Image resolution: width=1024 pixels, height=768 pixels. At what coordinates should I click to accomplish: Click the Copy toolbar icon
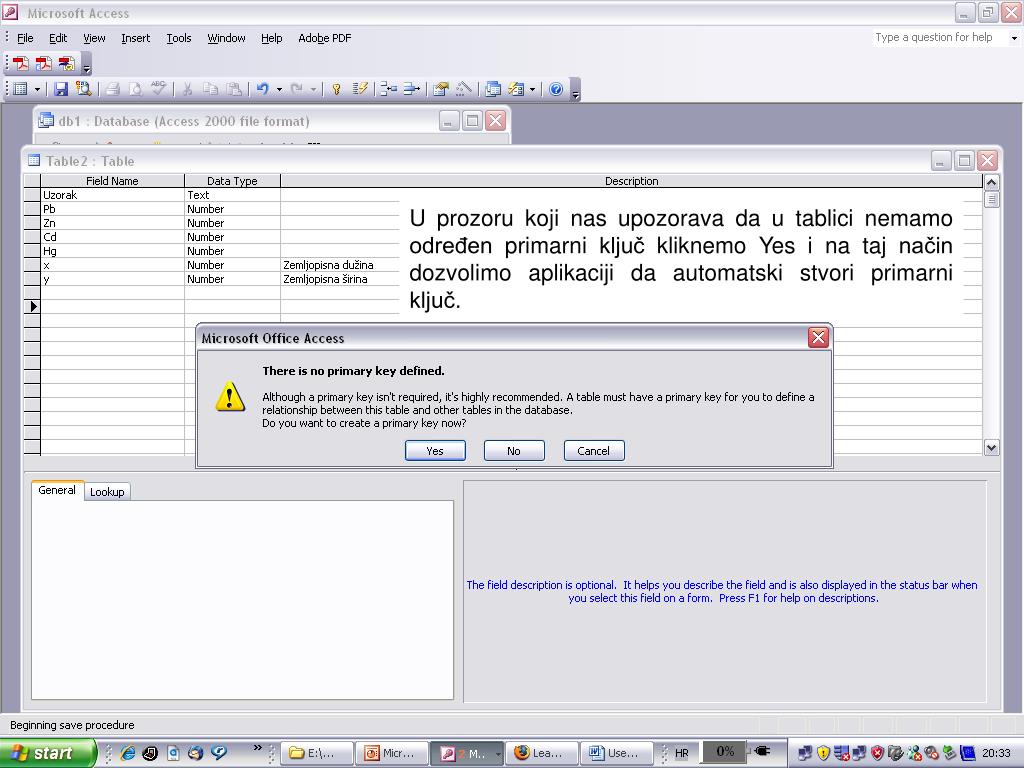pos(210,89)
